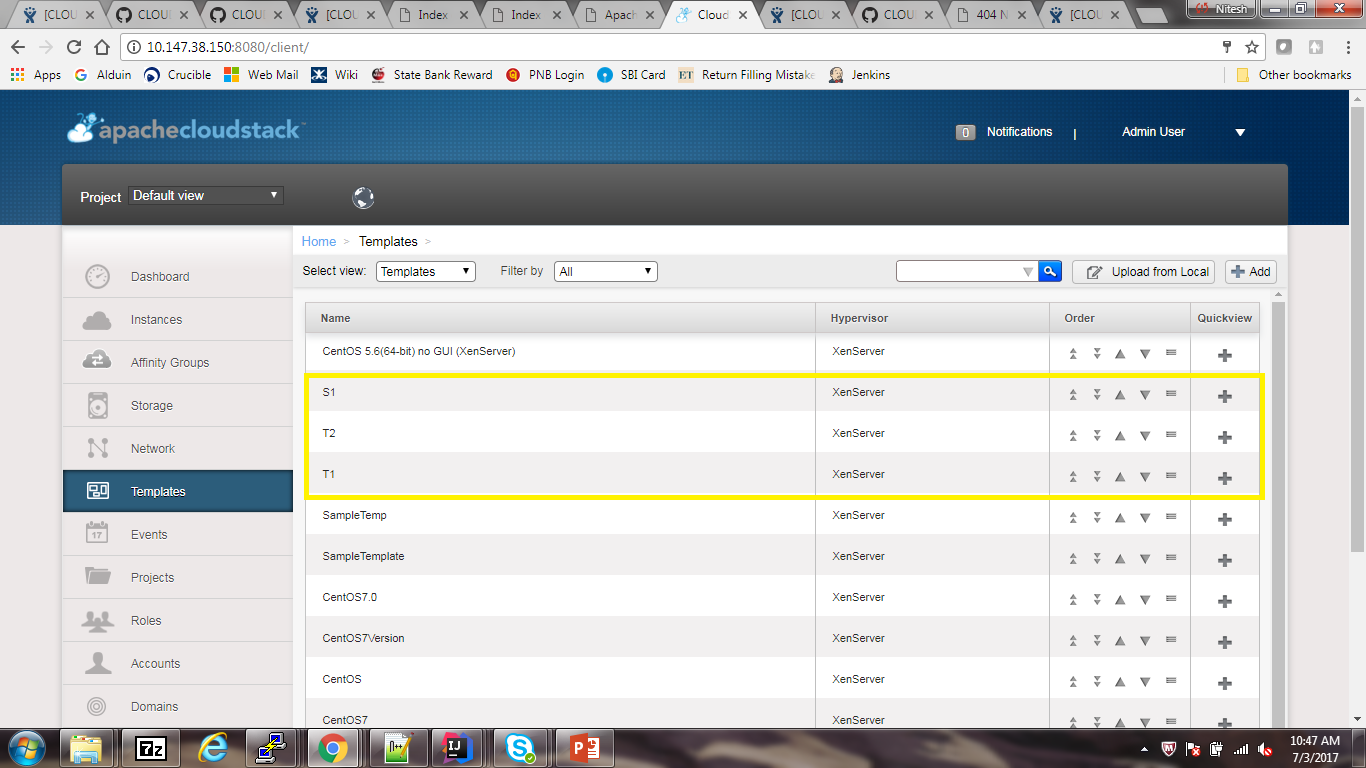Move SampleTemp to top of list

[1073, 517]
